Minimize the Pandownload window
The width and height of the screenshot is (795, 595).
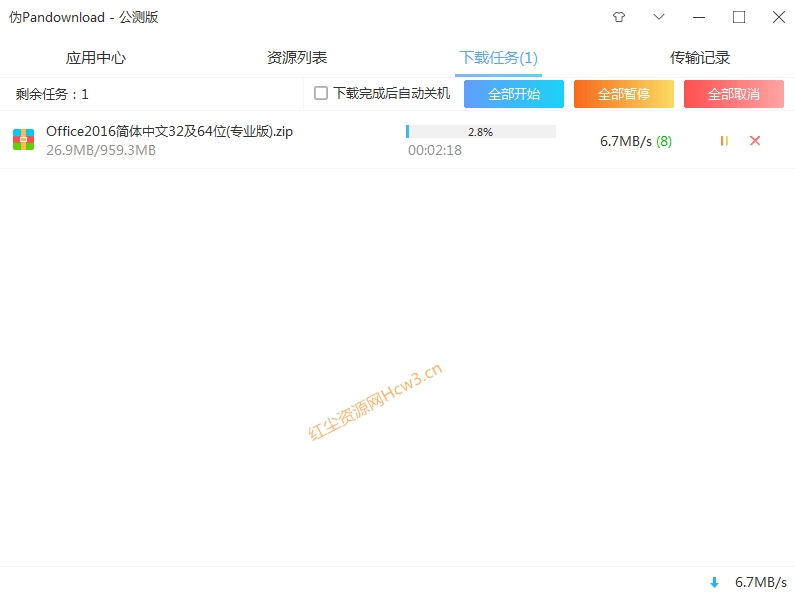[699, 17]
